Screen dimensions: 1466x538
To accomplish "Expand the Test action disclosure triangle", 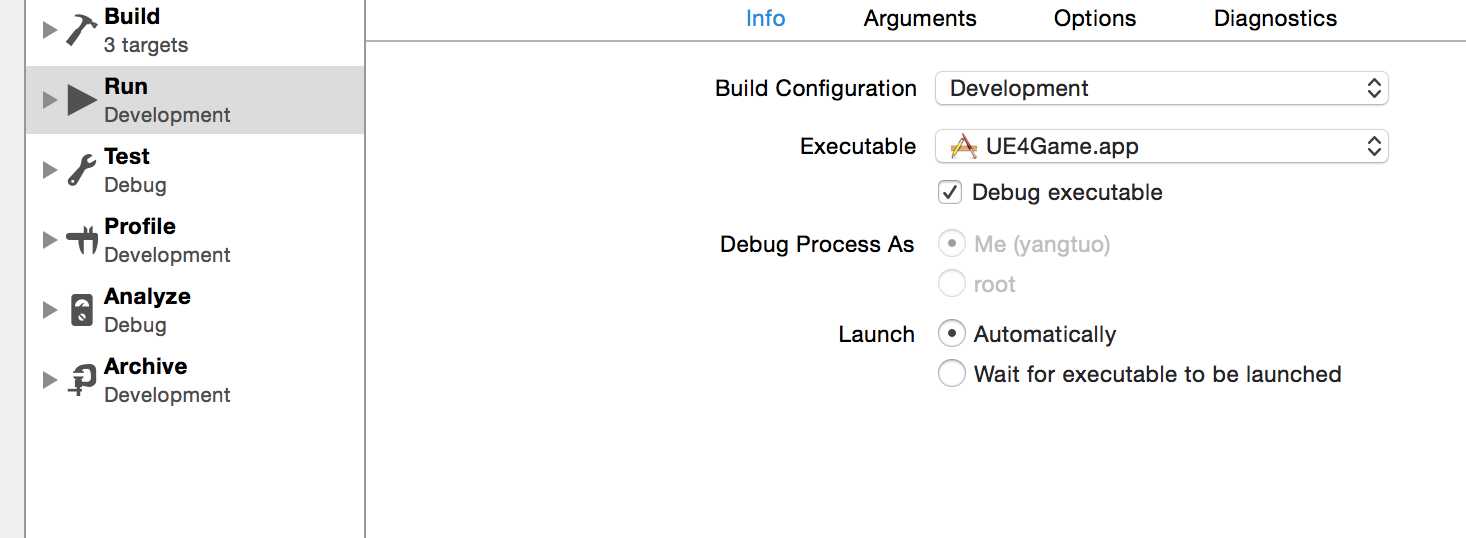I will 50,170.
